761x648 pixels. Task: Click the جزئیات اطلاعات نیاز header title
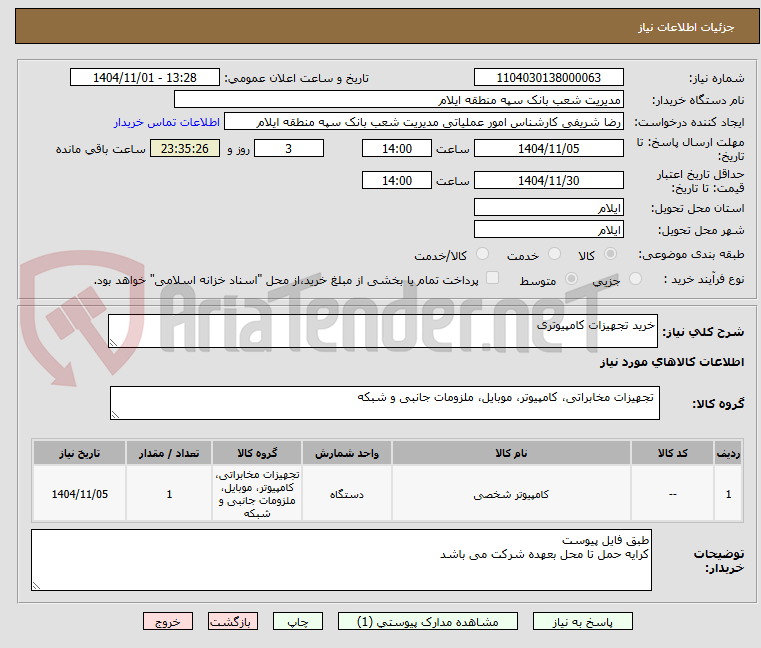(685, 27)
